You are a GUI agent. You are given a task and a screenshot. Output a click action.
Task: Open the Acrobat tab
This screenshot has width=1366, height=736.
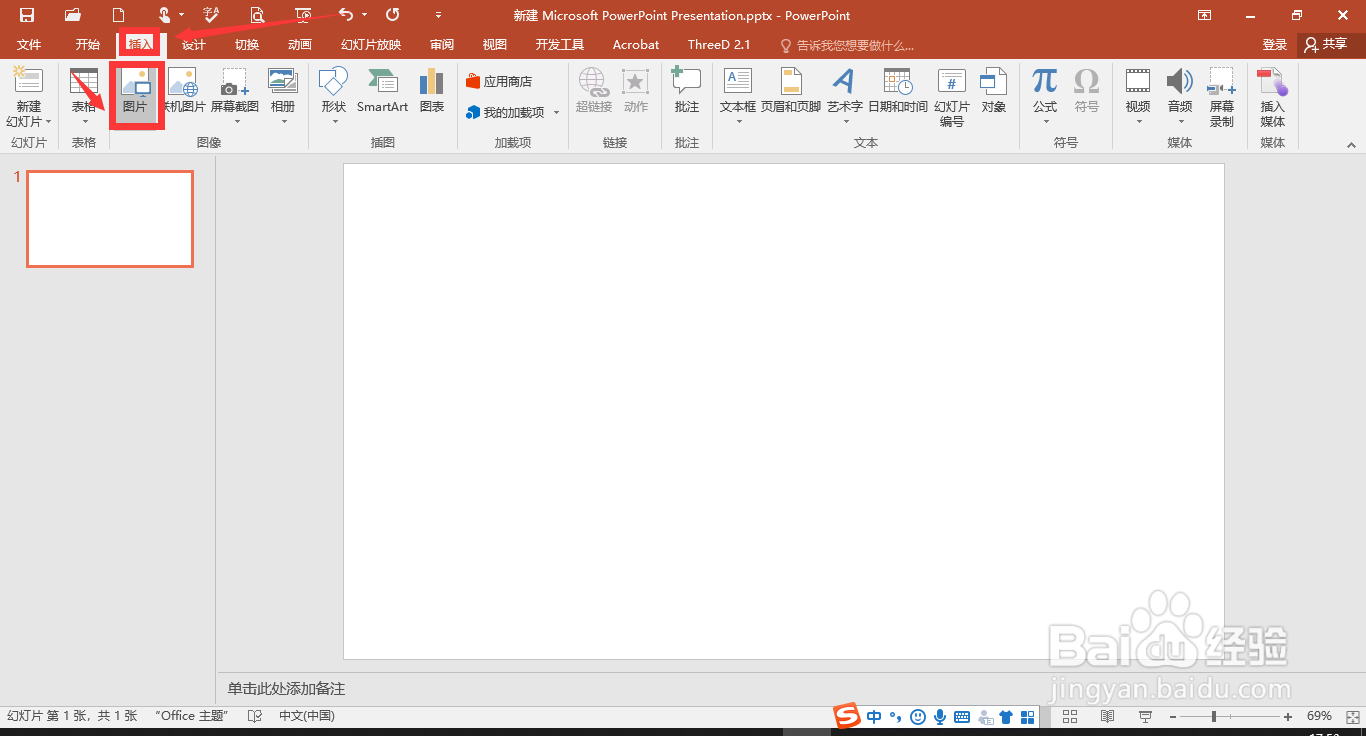[636, 45]
